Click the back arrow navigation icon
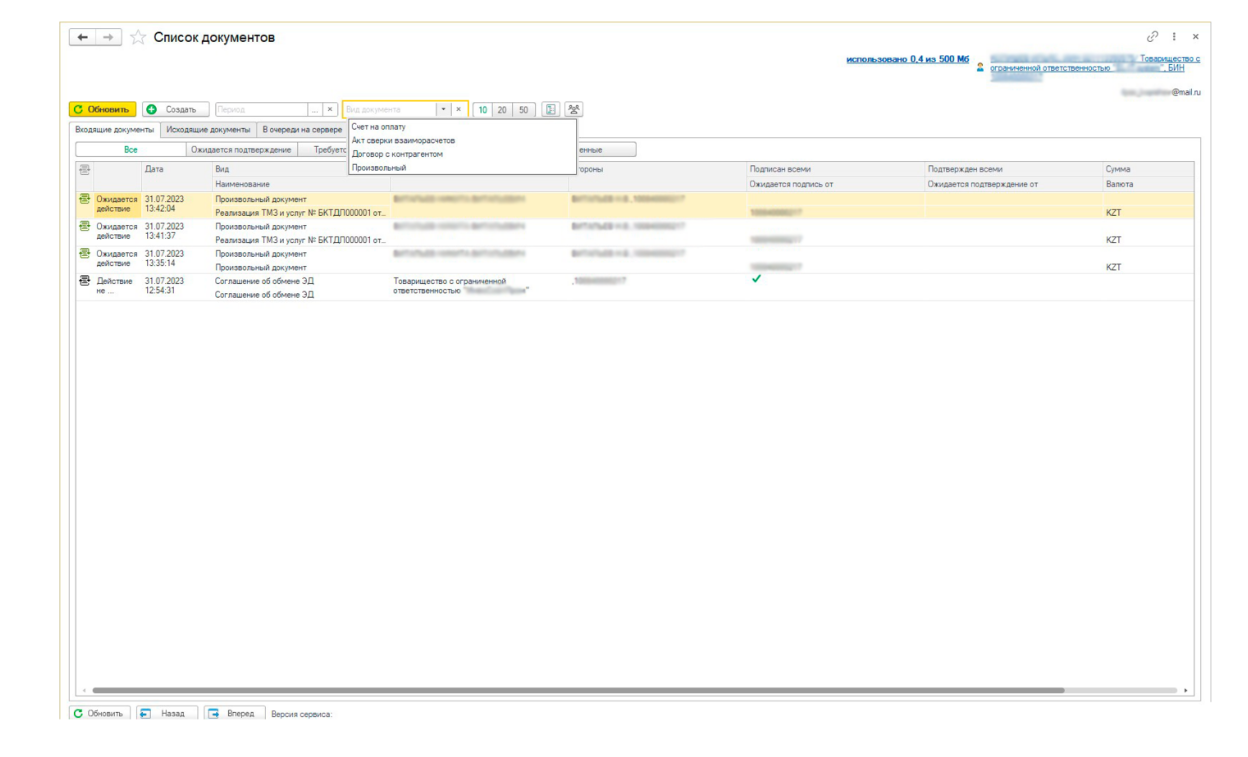 point(82,37)
